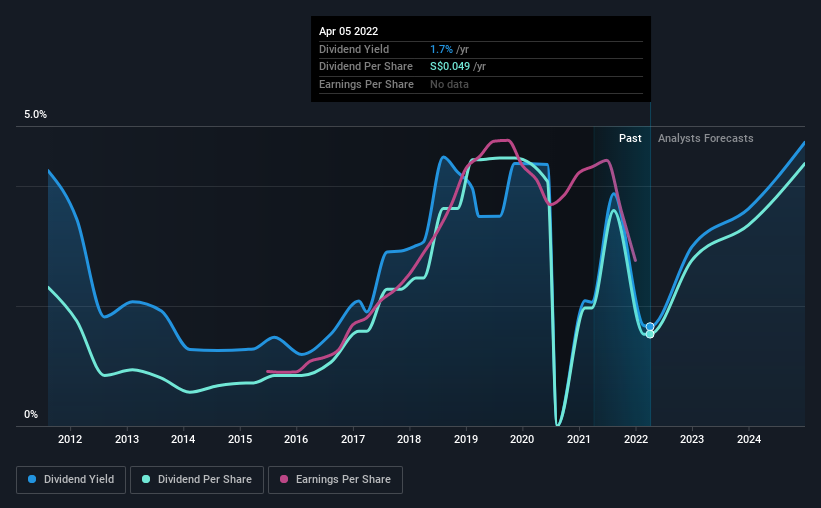821x508 pixels.
Task: Click the 2013 x-axis label
Action: (x=127, y=439)
